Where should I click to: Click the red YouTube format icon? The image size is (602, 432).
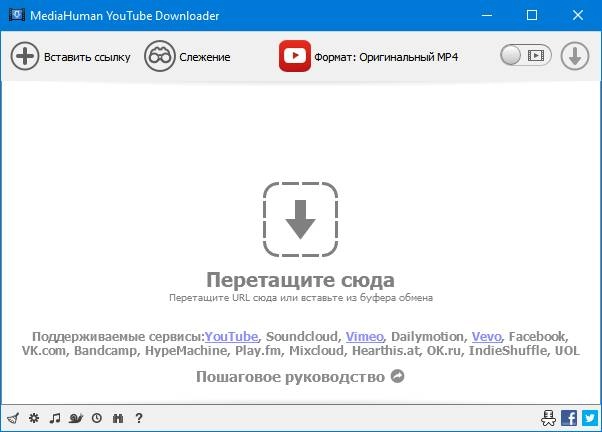294,56
